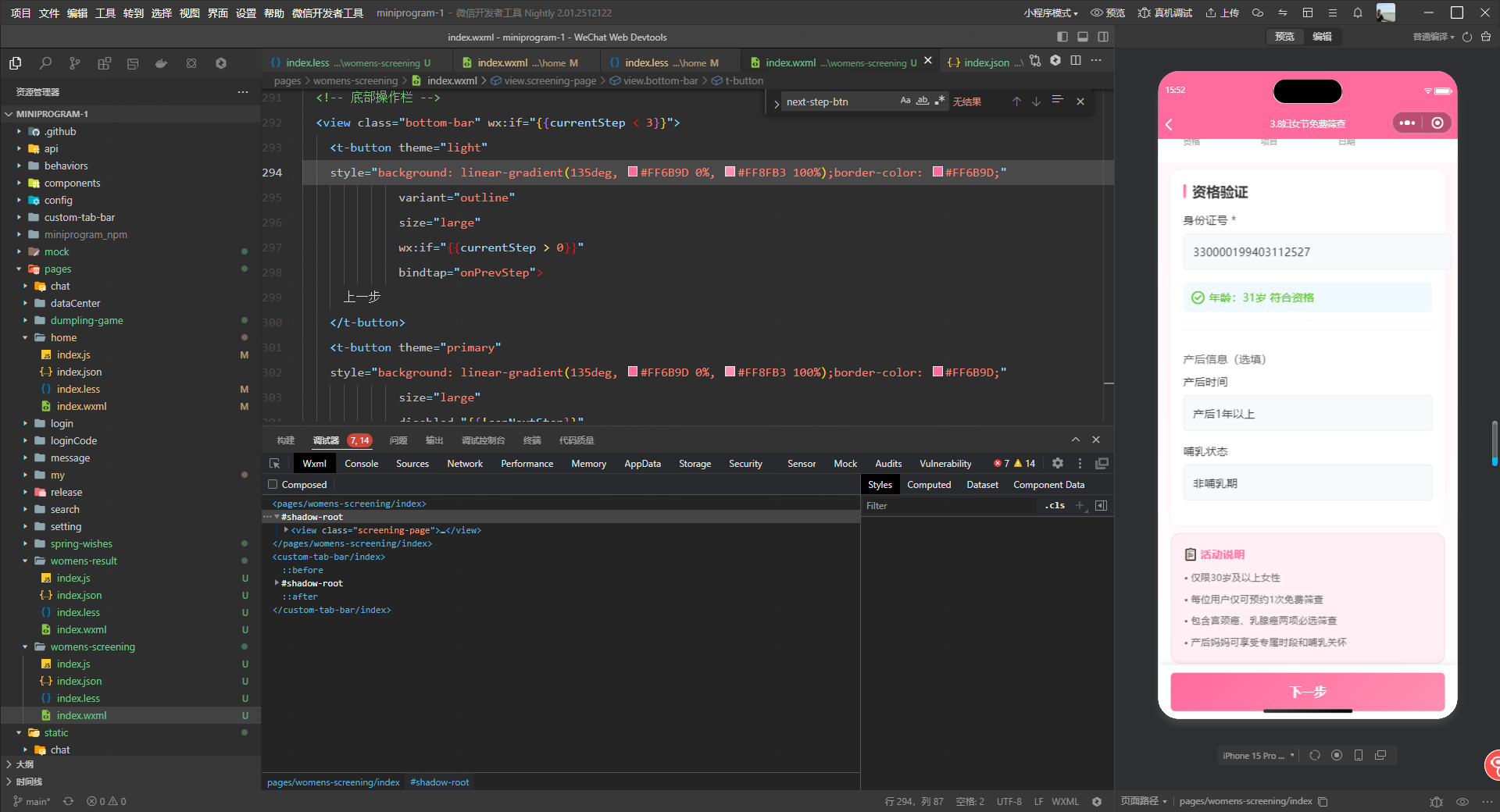1500x812 pixels.
Task: Click the split editor icon
Action: [x=1076, y=61]
